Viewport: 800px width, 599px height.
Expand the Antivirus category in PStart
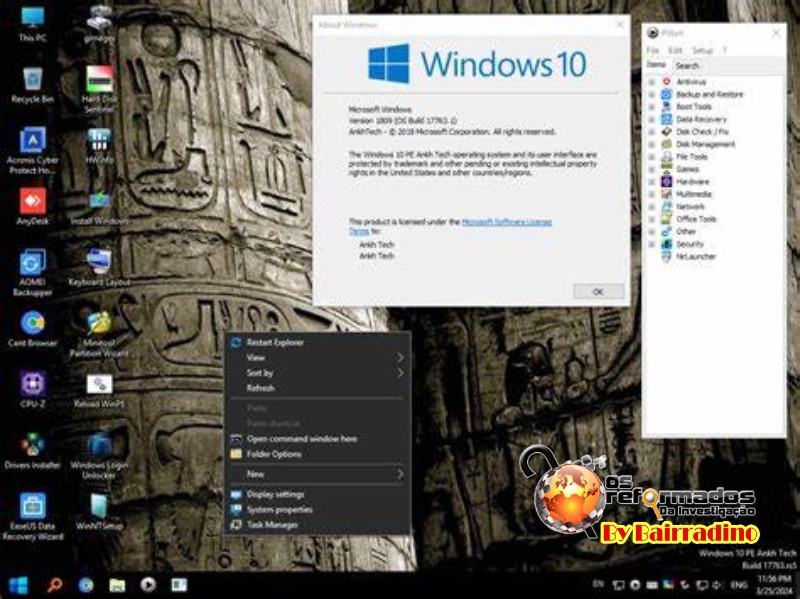click(x=652, y=82)
